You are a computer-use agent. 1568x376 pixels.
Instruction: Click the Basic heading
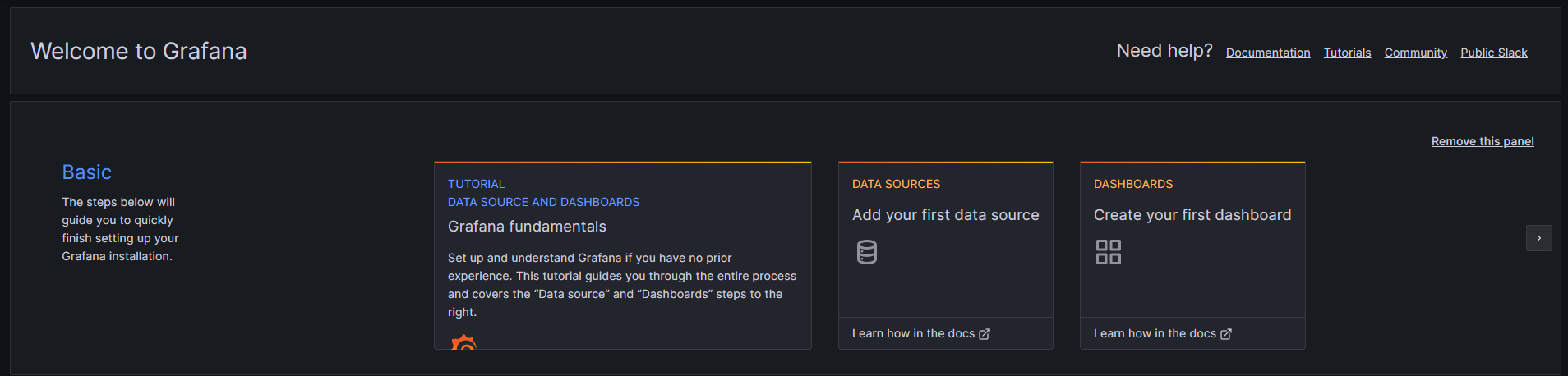86,172
